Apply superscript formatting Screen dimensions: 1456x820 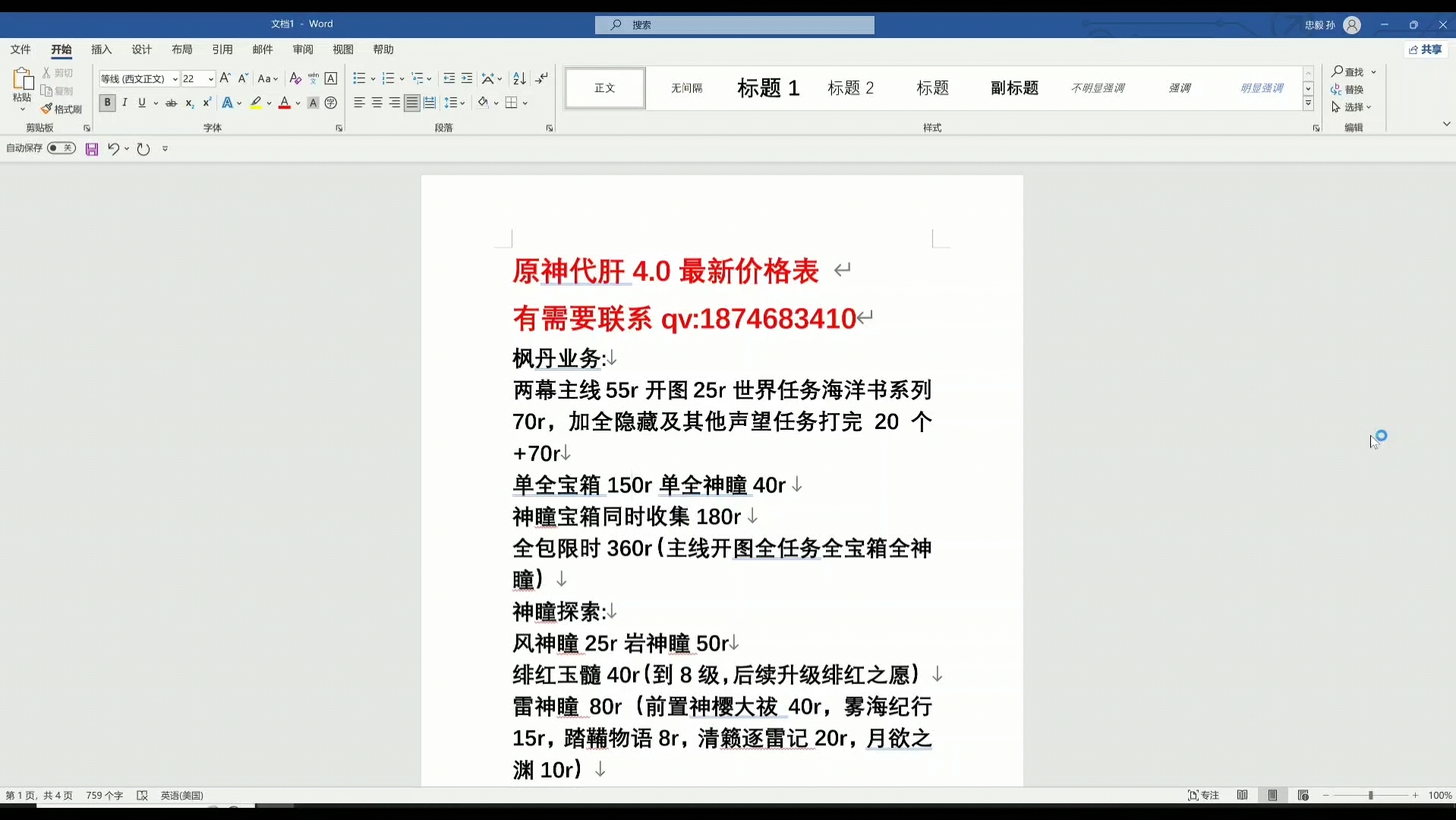207,102
